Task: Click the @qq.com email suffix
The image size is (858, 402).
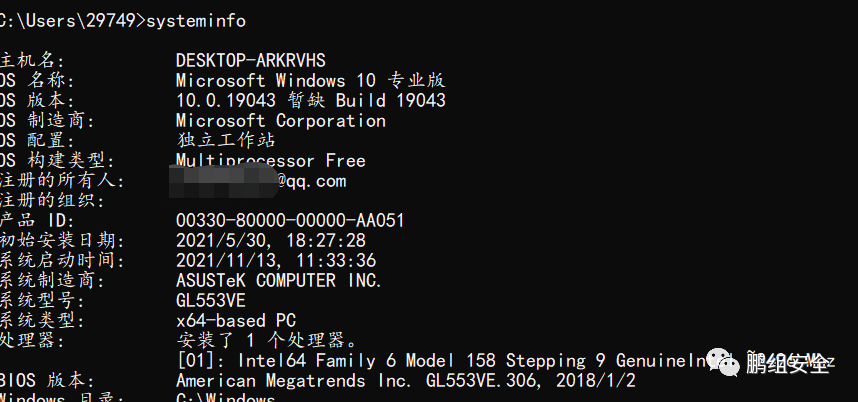Action: pyautogui.click(x=311, y=181)
